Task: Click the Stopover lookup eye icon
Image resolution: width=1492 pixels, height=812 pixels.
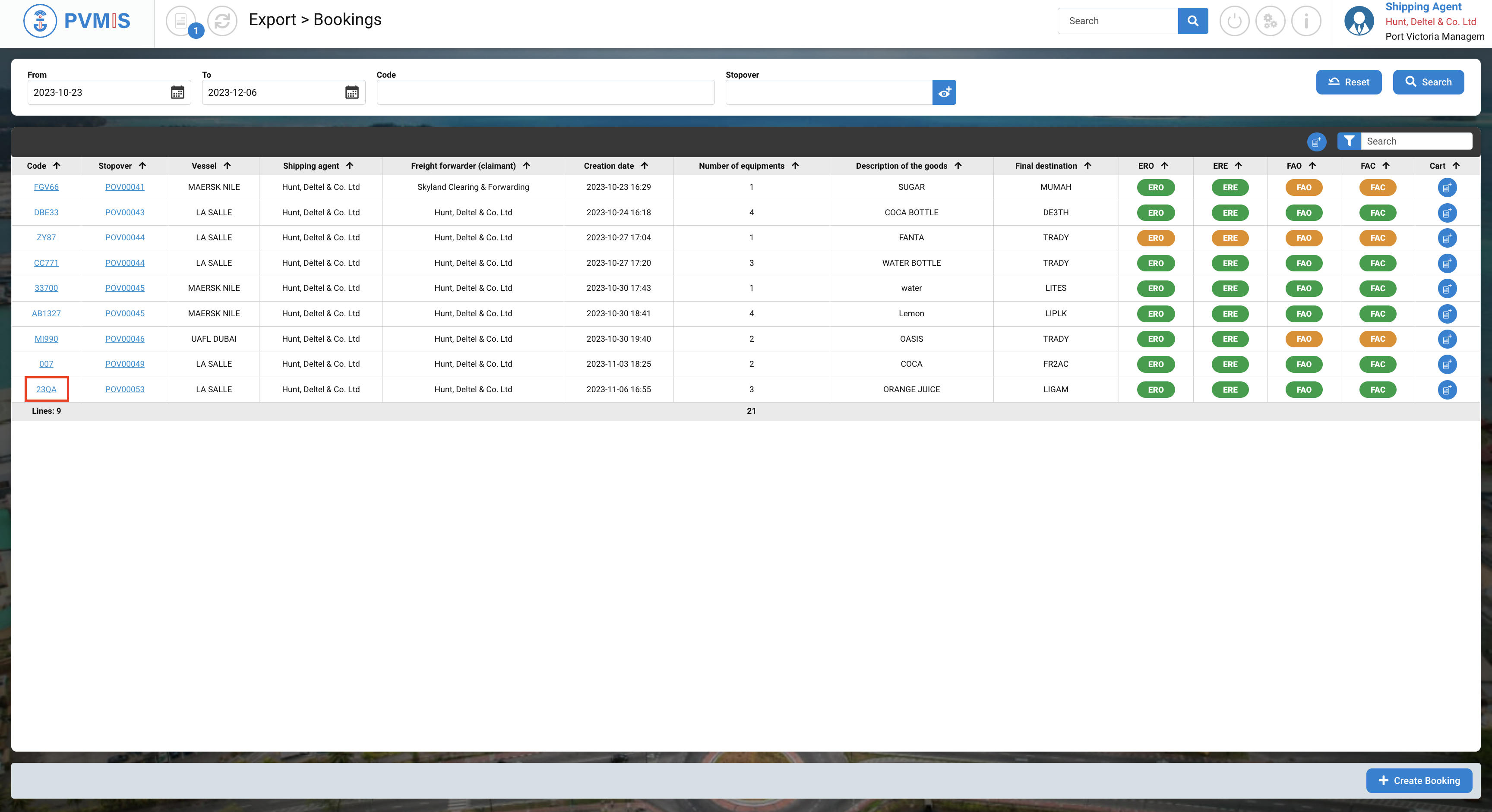Action: tap(944, 93)
